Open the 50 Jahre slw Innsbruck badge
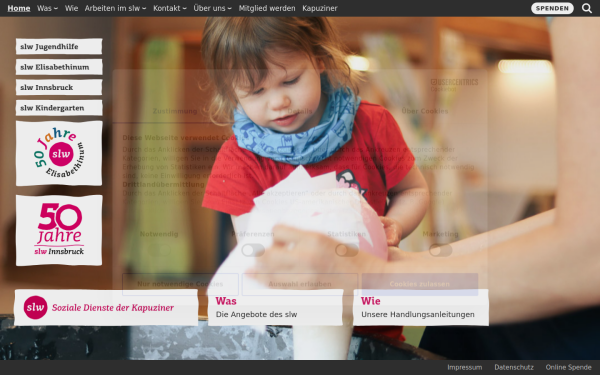Viewport: 600px width, 375px height. coord(59,230)
